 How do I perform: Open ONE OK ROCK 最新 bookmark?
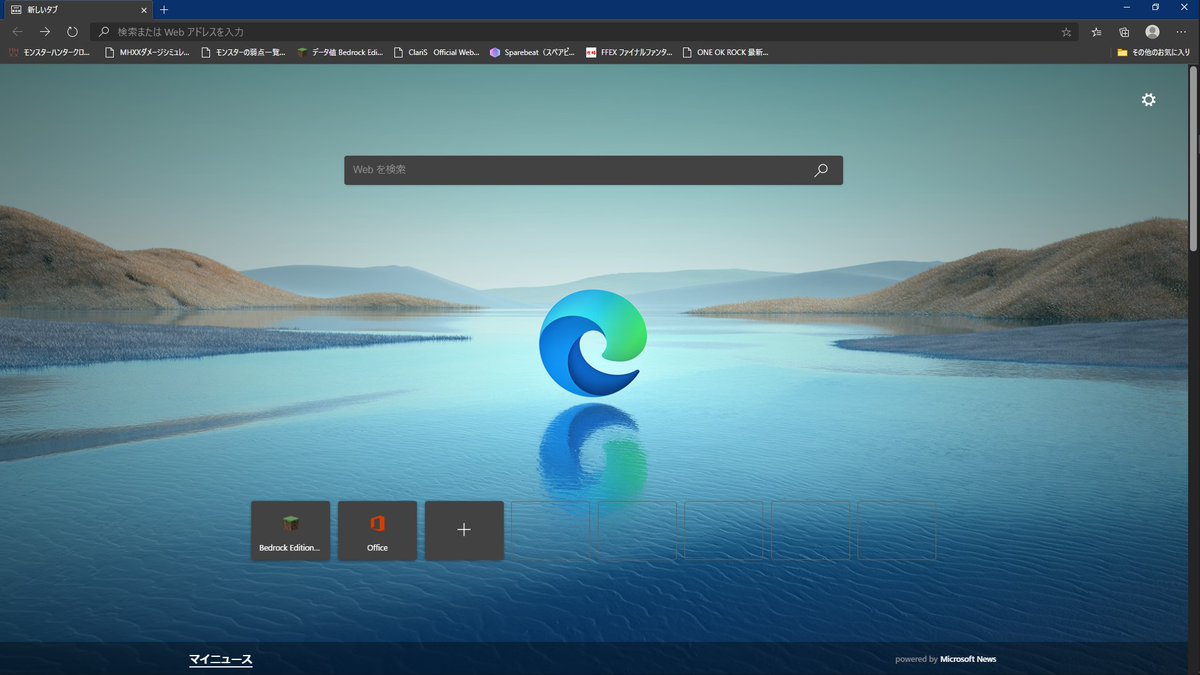point(725,52)
